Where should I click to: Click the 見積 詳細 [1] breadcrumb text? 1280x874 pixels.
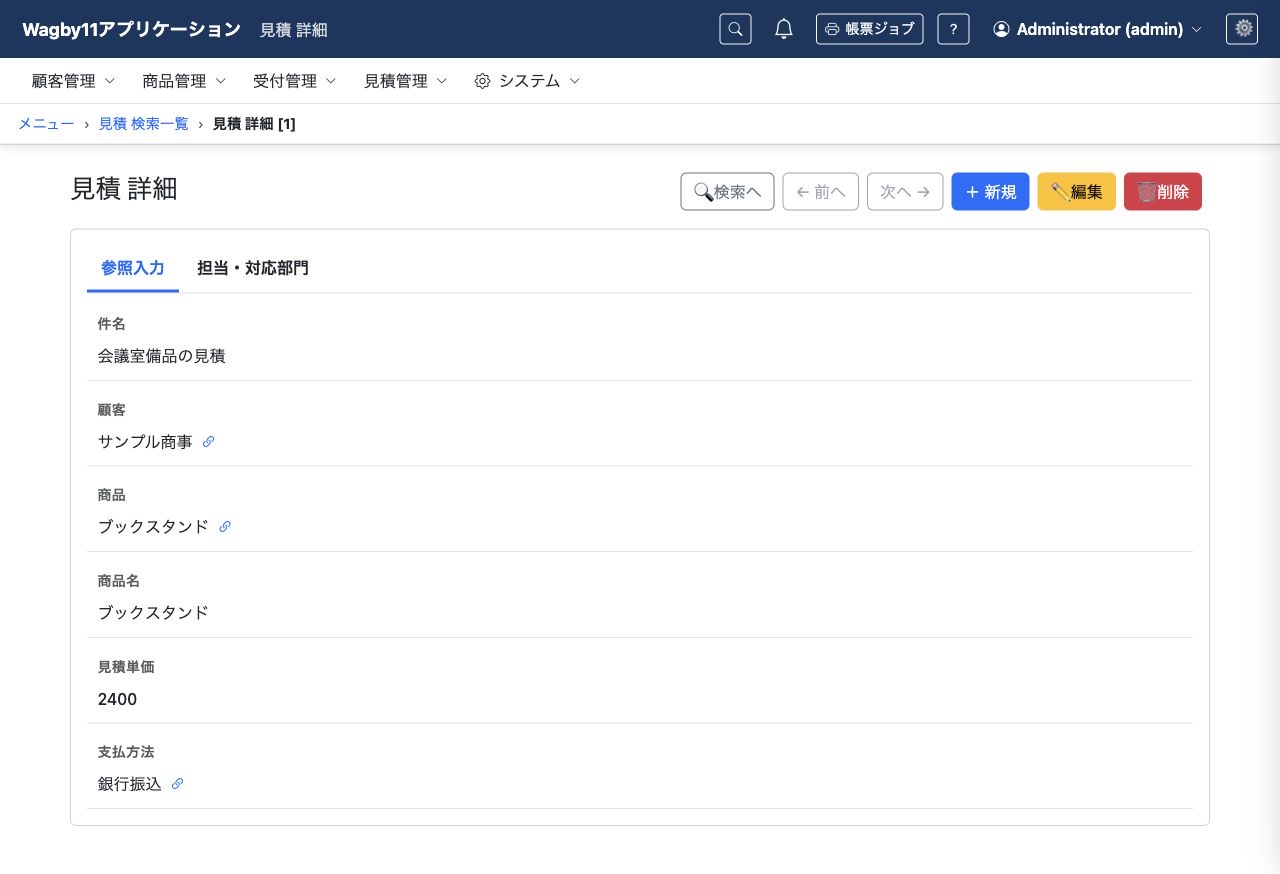(254, 124)
